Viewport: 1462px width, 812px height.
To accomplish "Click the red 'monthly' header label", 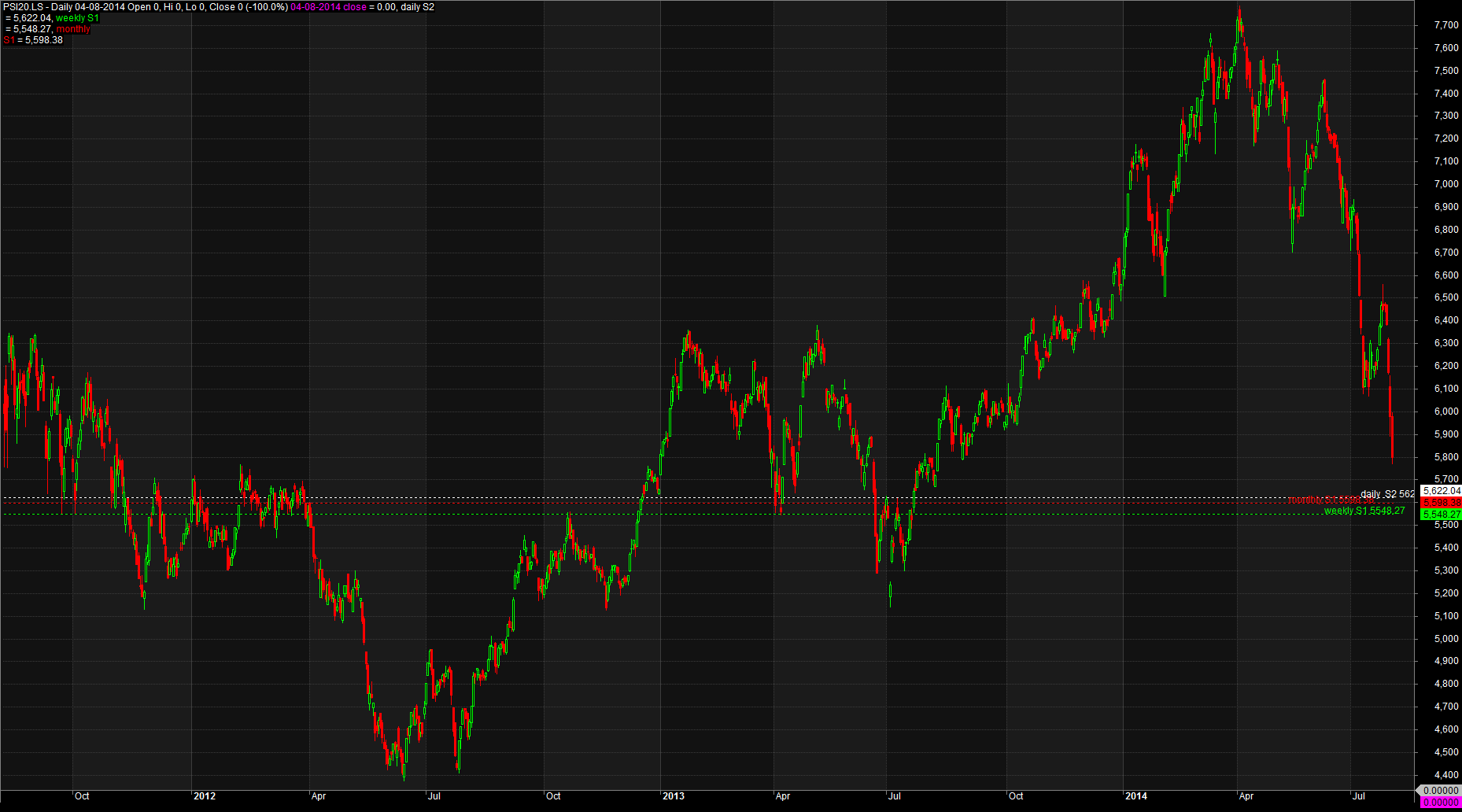I will 73,29.
